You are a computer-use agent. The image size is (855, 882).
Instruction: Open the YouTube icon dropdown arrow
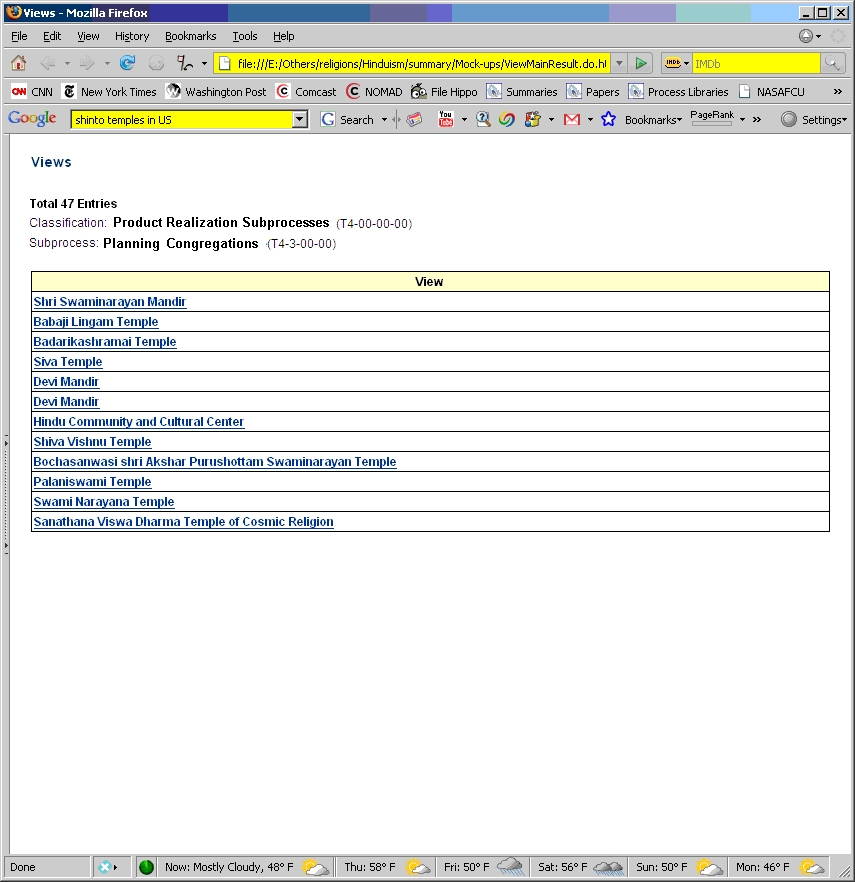[464, 120]
